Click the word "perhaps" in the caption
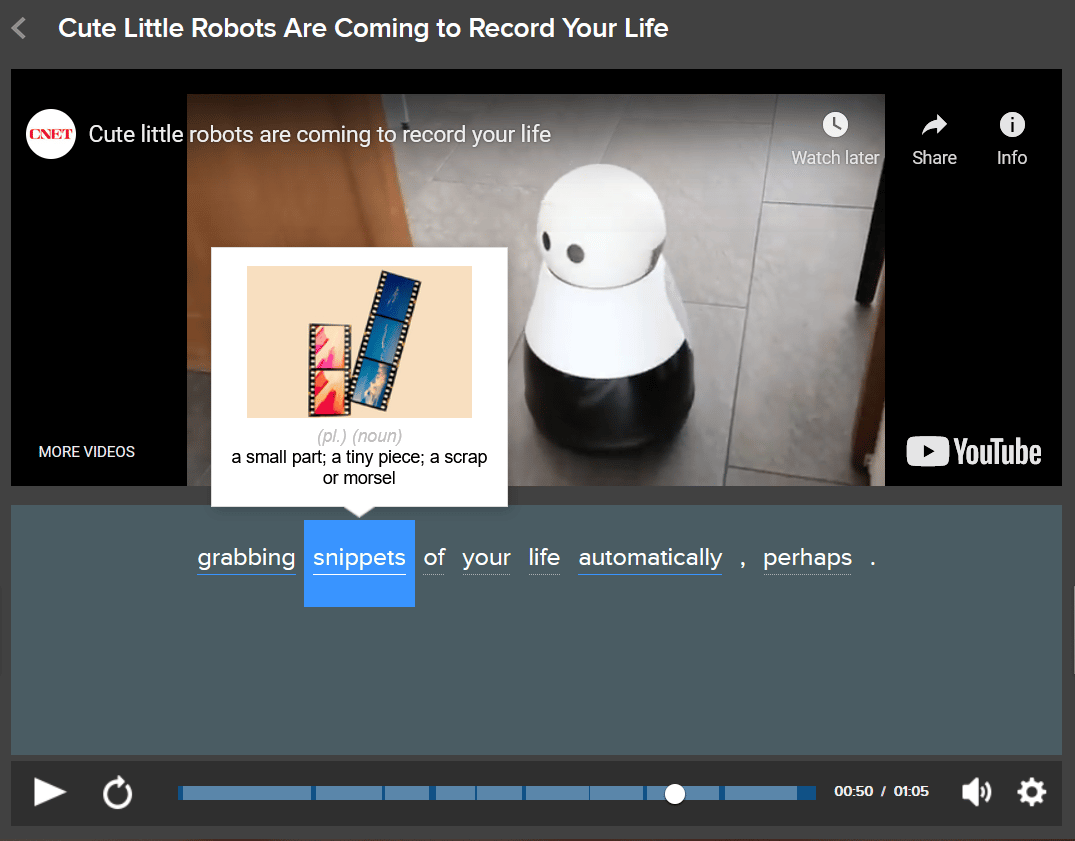Screen dimensions: 1075x841 coord(807,558)
